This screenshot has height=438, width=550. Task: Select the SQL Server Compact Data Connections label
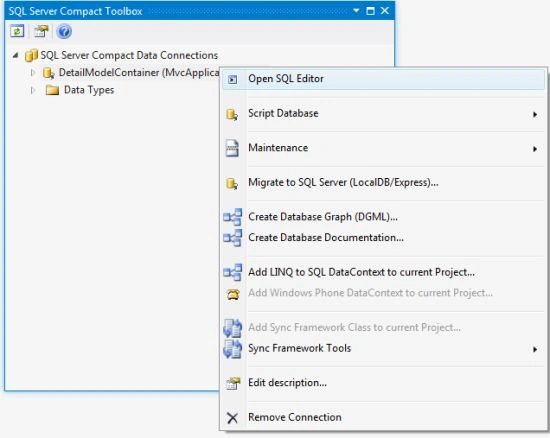[129, 55]
